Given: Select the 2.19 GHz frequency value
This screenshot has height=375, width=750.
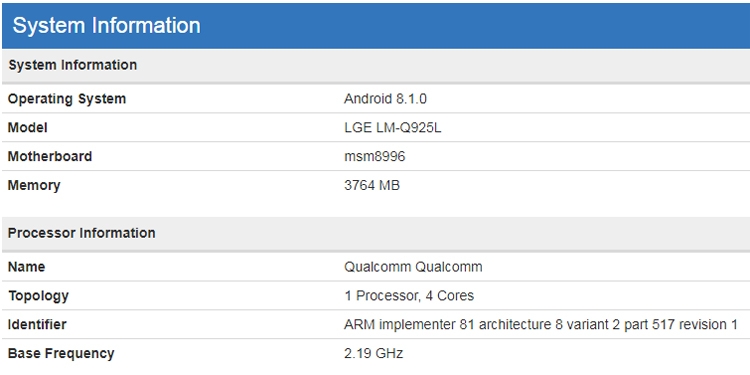Looking at the screenshot, I should point(374,353).
